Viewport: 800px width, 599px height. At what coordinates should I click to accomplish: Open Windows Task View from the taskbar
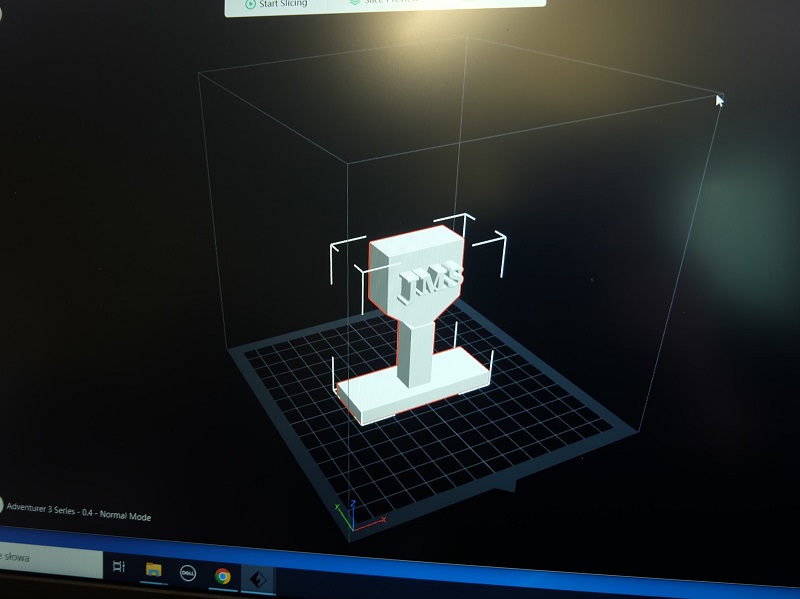(119, 567)
